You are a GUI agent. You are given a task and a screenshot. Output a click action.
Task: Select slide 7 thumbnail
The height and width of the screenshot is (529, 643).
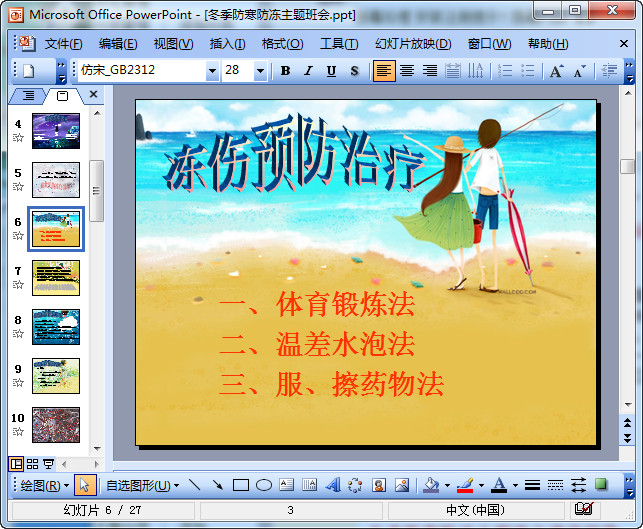coord(56,278)
